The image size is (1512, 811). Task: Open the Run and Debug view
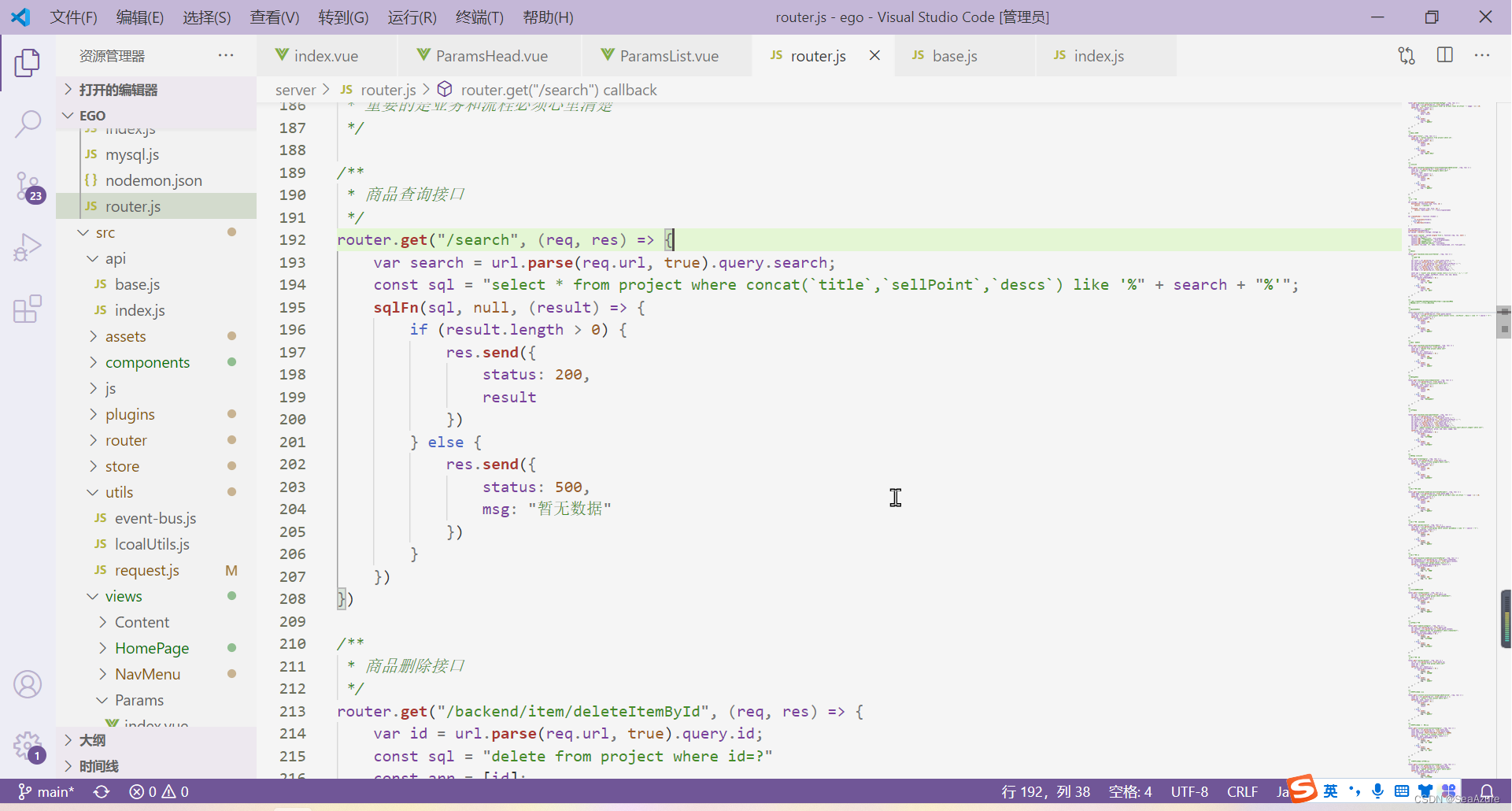click(x=28, y=248)
